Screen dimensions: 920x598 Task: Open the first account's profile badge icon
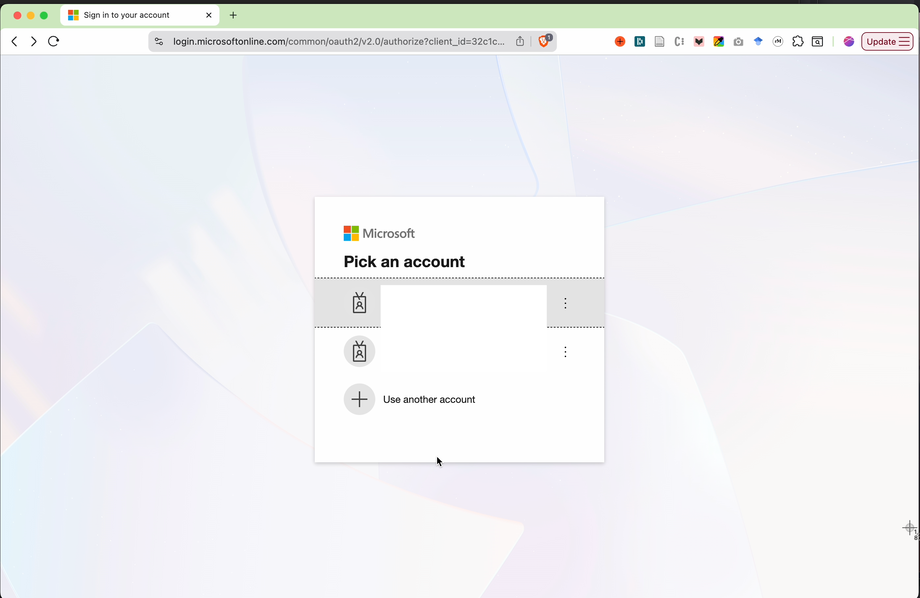point(360,303)
